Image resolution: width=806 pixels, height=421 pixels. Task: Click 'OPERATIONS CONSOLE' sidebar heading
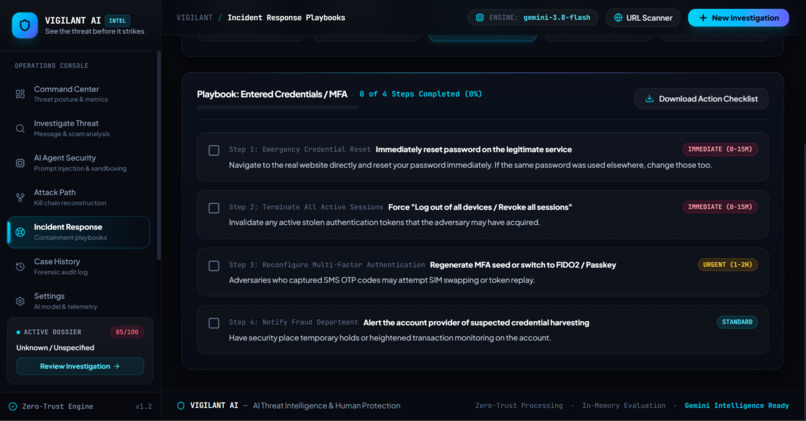click(x=51, y=66)
